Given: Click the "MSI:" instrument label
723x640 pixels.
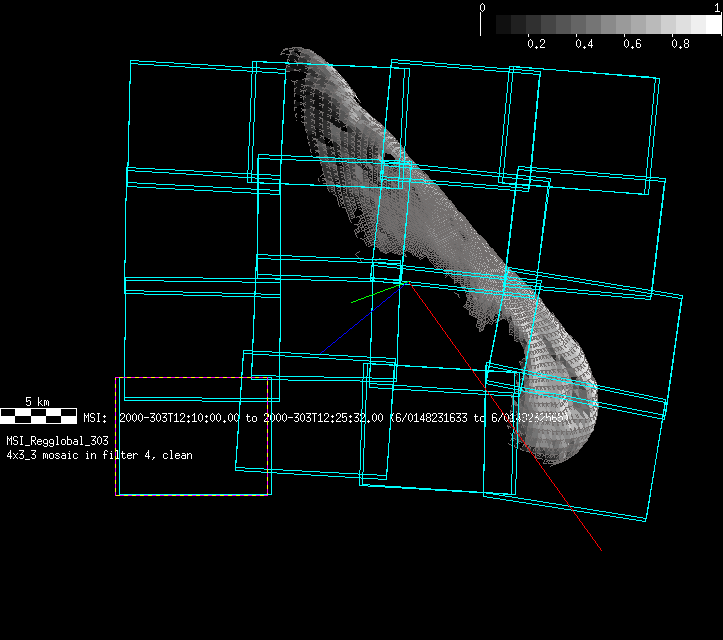Looking at the screenshot, I should point(95,418).
